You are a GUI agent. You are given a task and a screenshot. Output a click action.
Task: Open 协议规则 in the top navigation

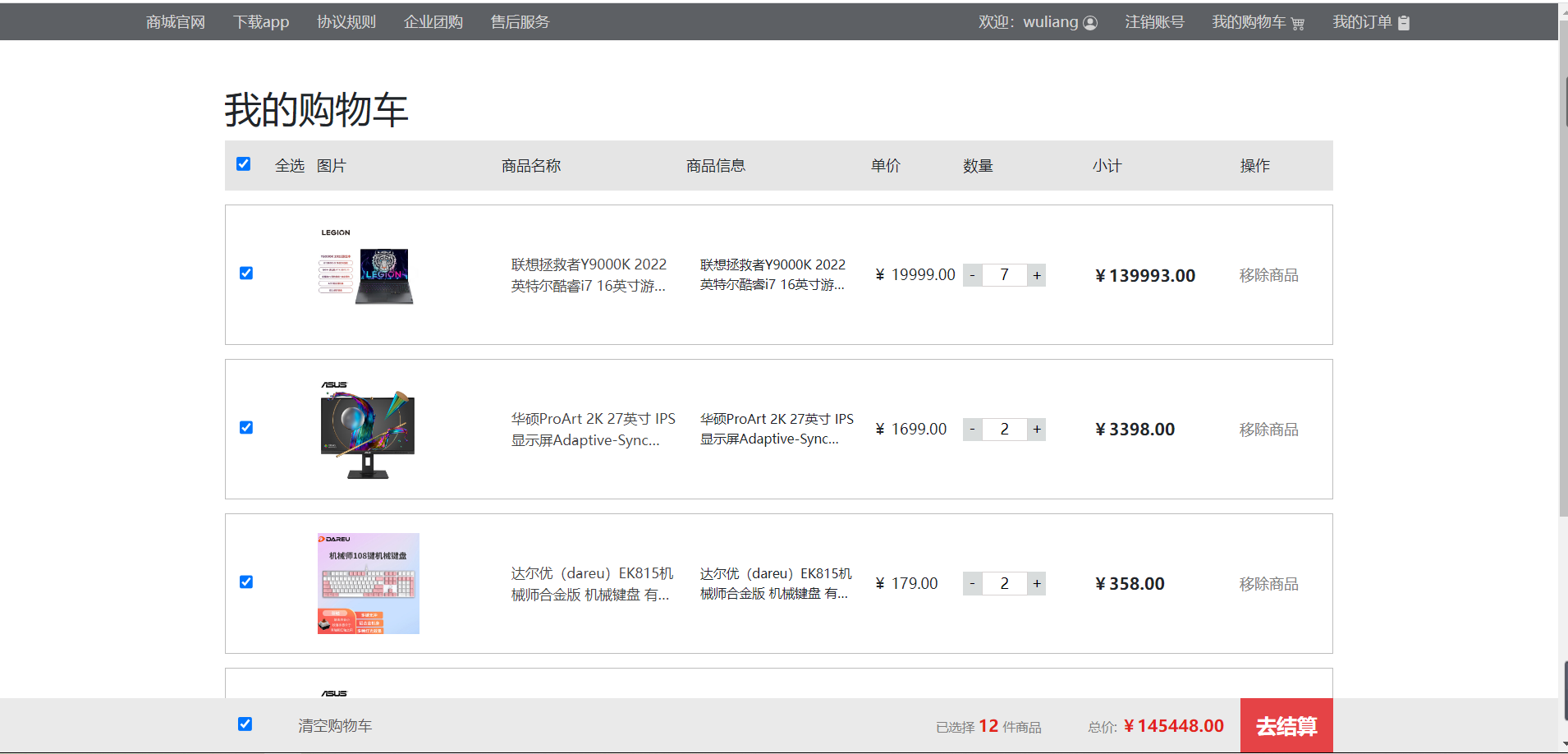(346, 22)
